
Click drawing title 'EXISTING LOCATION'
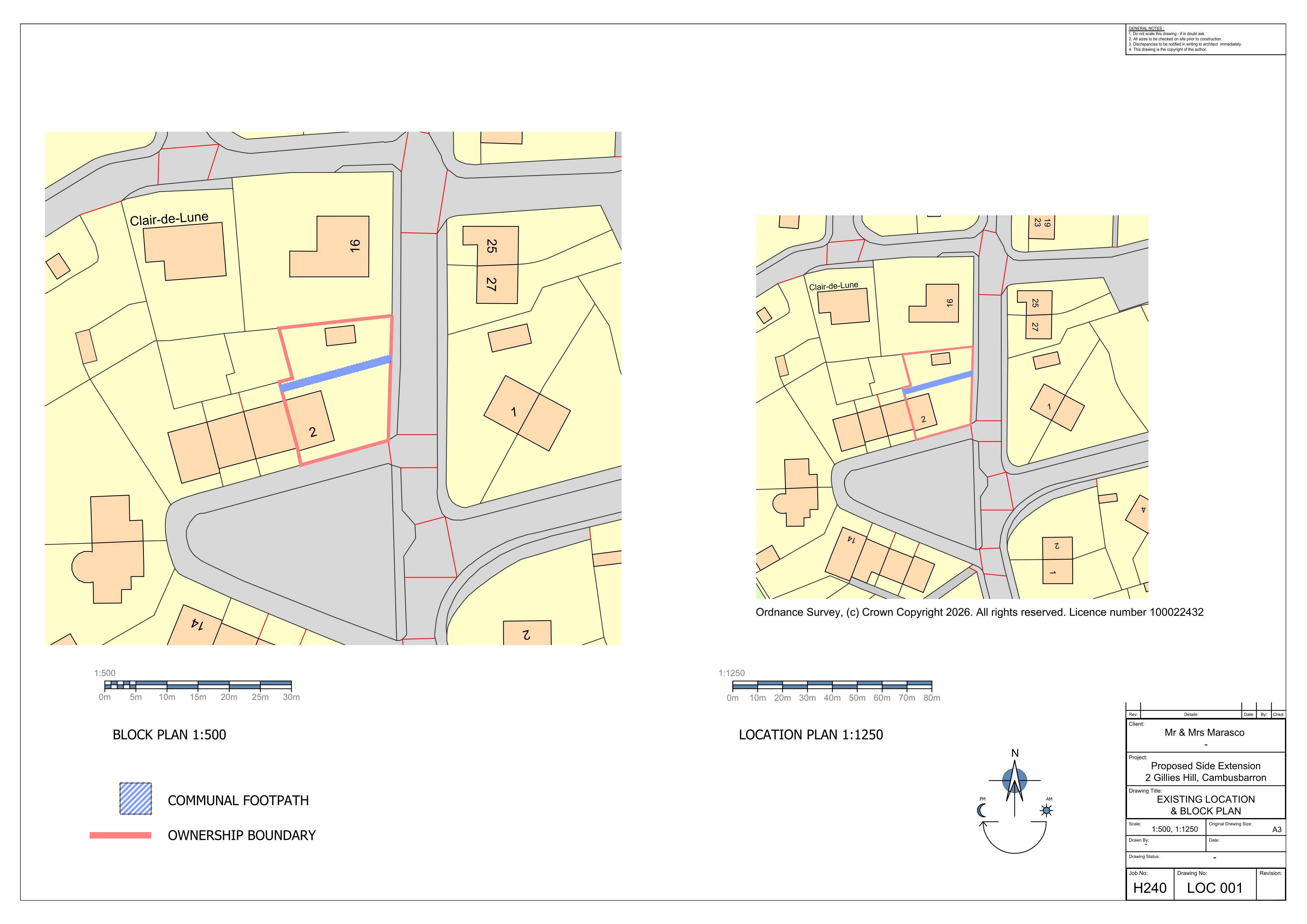click(1205, 799)
